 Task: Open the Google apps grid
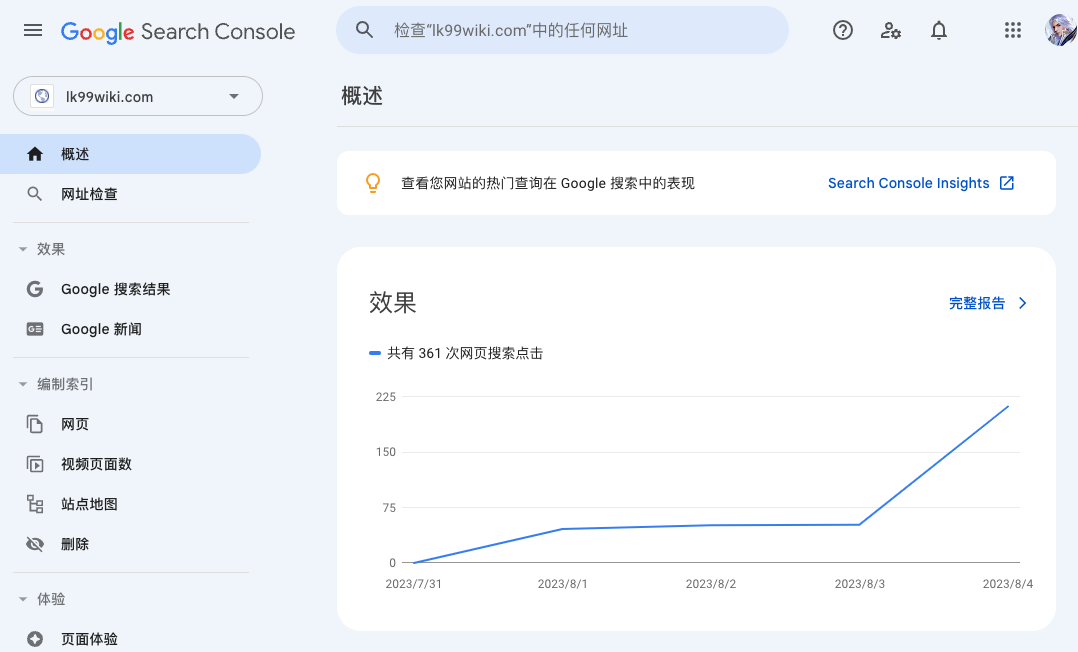[1013, 30]
